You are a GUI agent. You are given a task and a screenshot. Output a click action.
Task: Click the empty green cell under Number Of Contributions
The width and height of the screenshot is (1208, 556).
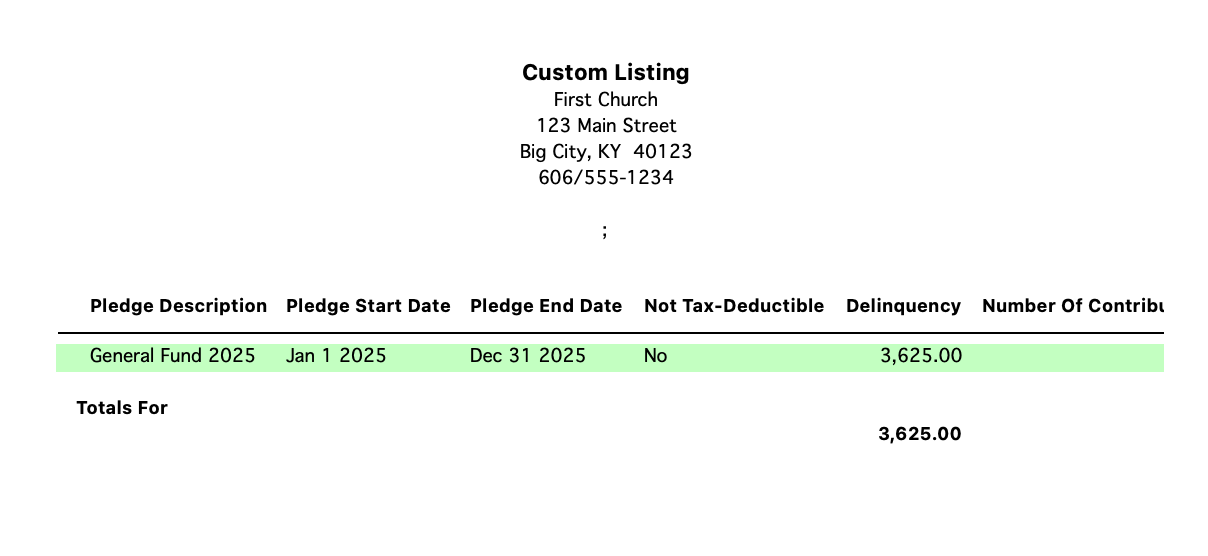pos(1072,356)
